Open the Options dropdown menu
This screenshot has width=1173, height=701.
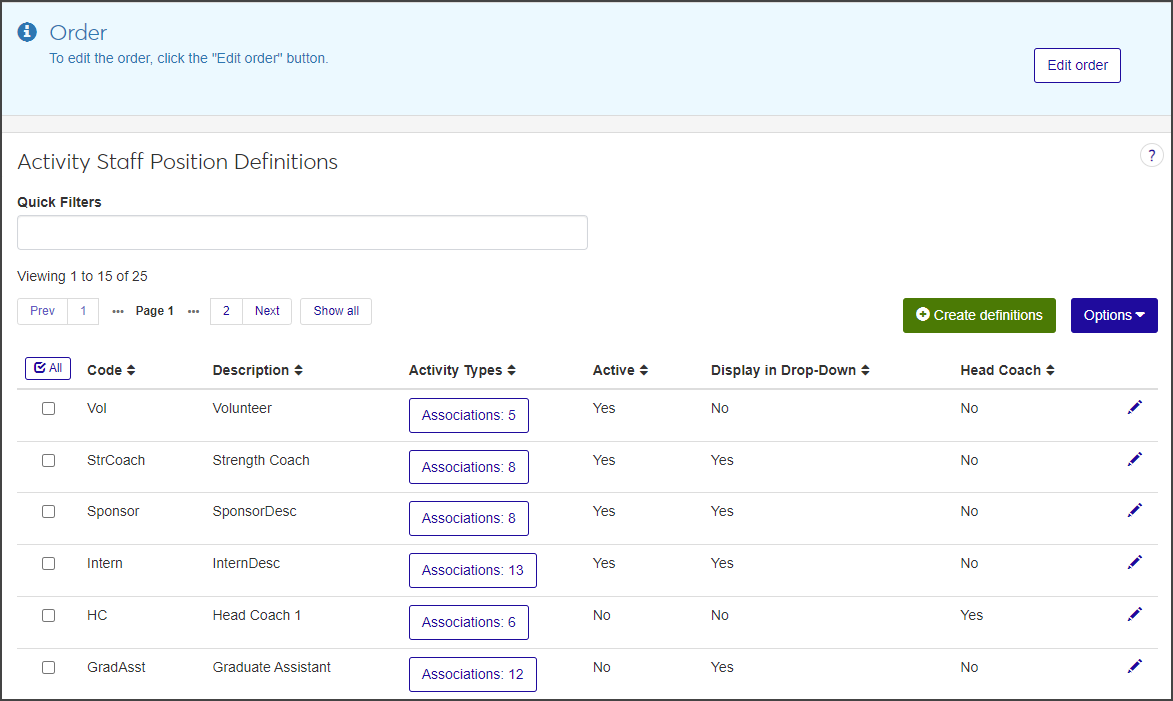pyautogui.click(x=1113, y=315)
